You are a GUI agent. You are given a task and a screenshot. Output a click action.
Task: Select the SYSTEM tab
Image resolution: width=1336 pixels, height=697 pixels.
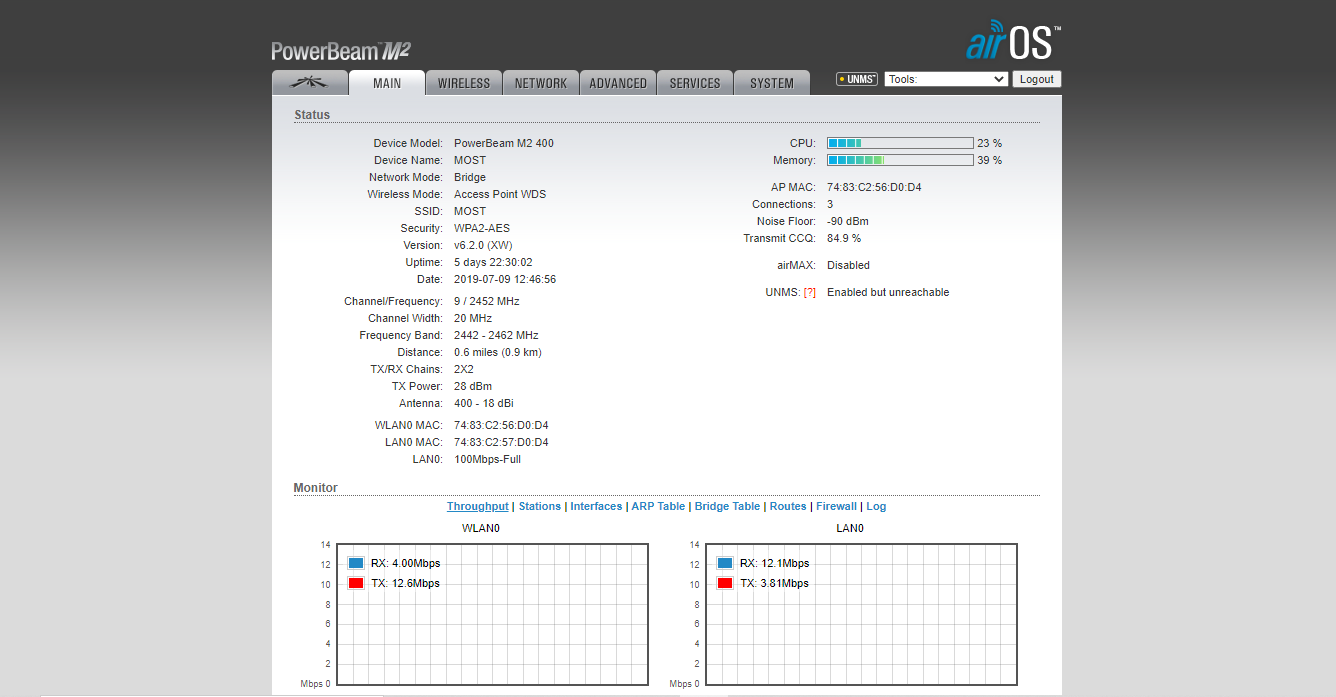click(772, 83)
